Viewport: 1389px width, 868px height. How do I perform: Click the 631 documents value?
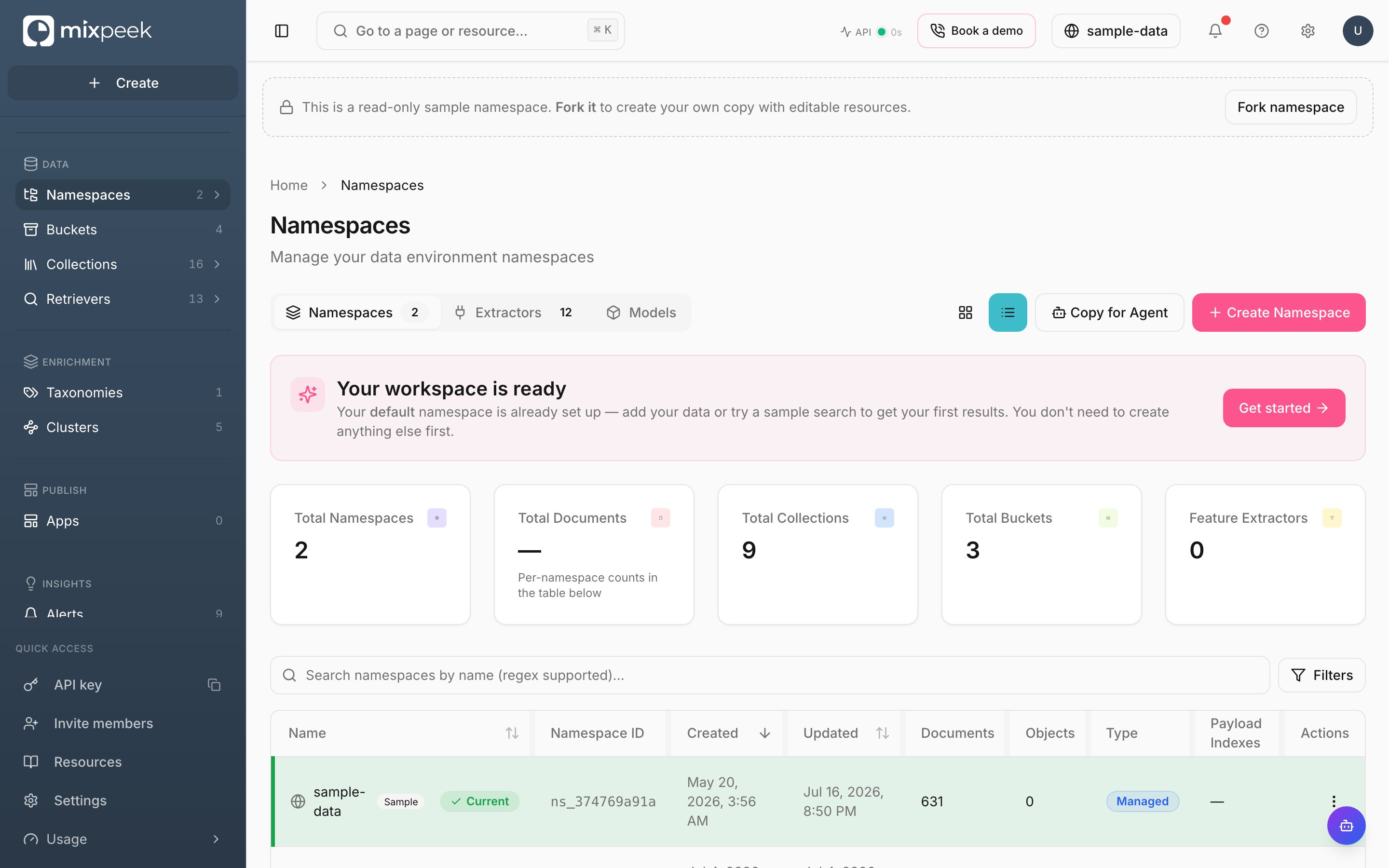(x=932, y=801)
